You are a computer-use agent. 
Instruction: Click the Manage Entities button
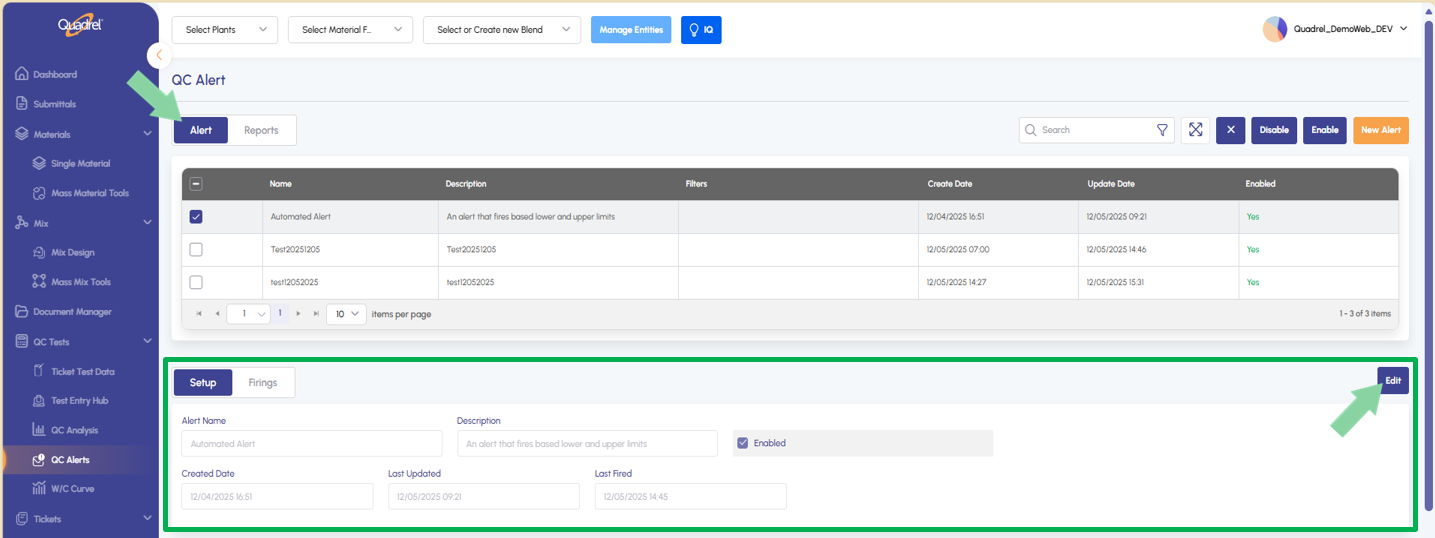coord(631,30)
